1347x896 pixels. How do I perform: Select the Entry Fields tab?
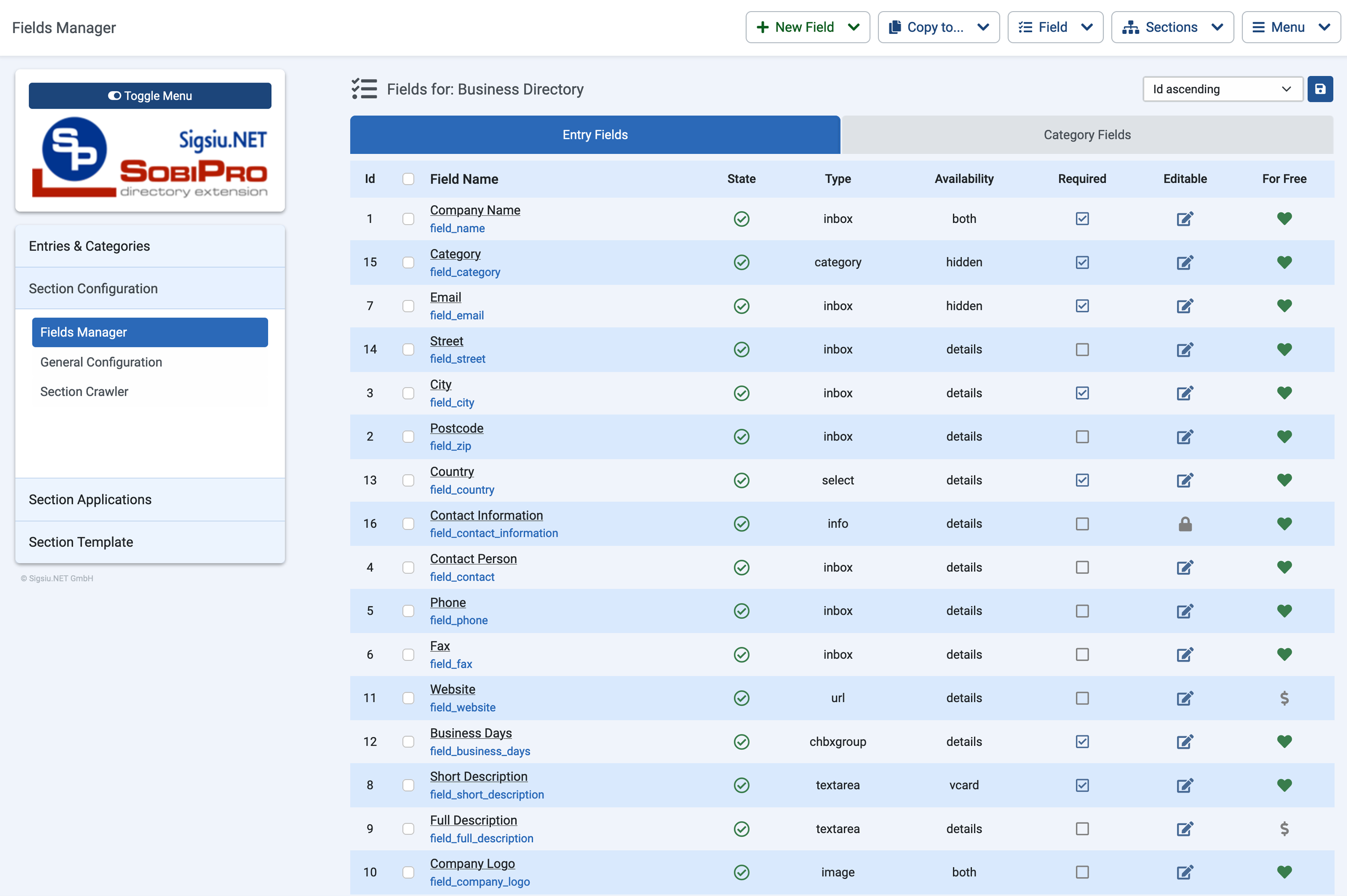click(595, 135)
